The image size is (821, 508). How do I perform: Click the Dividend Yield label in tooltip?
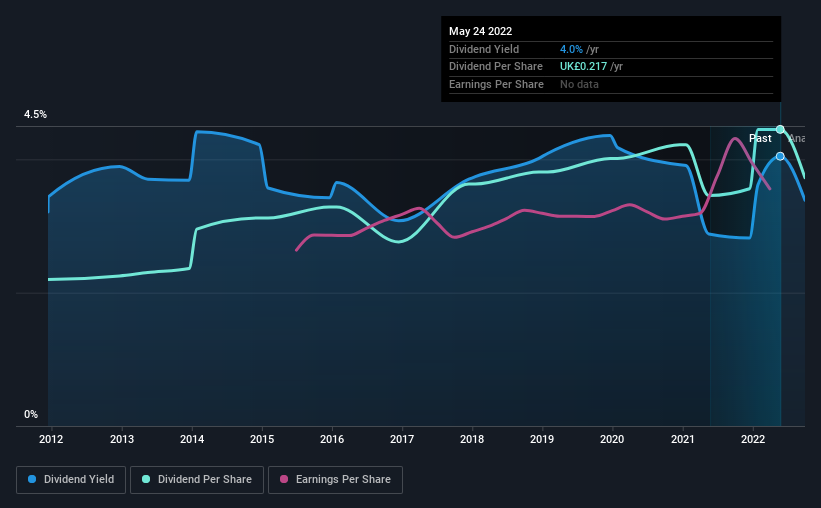tap(484, 49)
